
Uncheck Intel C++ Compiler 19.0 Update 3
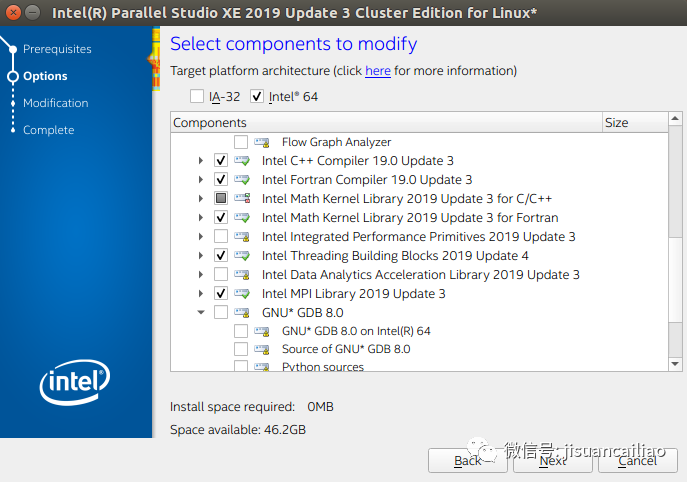point(221,161)
